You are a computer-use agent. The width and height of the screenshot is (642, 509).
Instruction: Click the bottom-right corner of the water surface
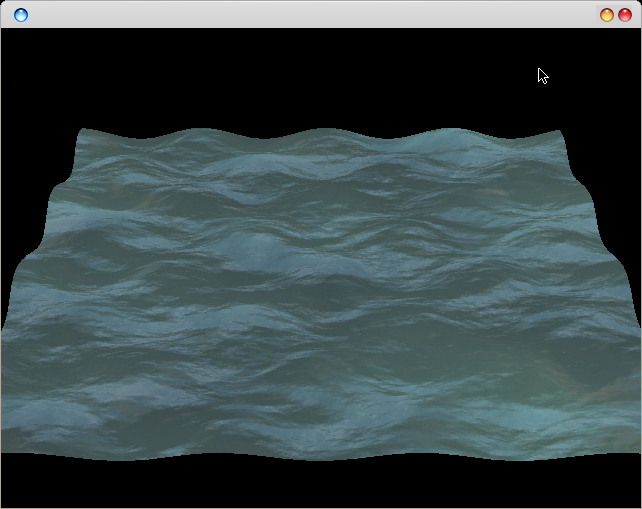click(636, 450)
